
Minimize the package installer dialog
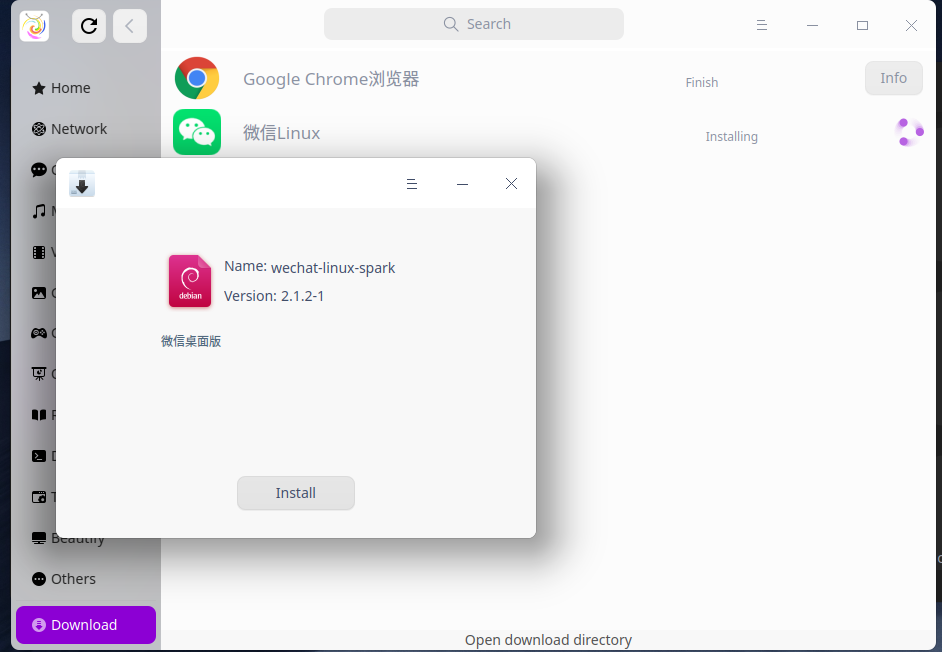click(462, 184)
